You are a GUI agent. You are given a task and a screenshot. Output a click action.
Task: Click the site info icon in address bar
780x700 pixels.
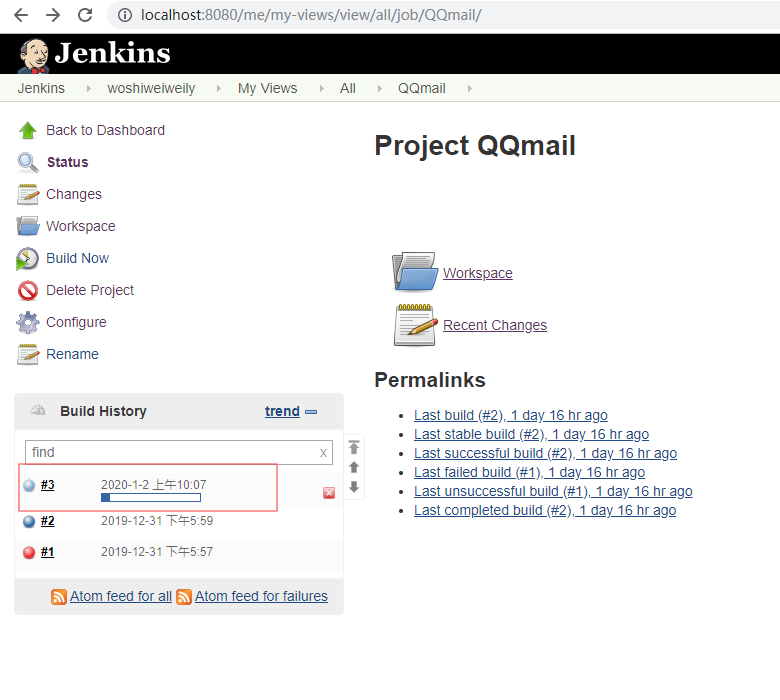pos(125,15)
